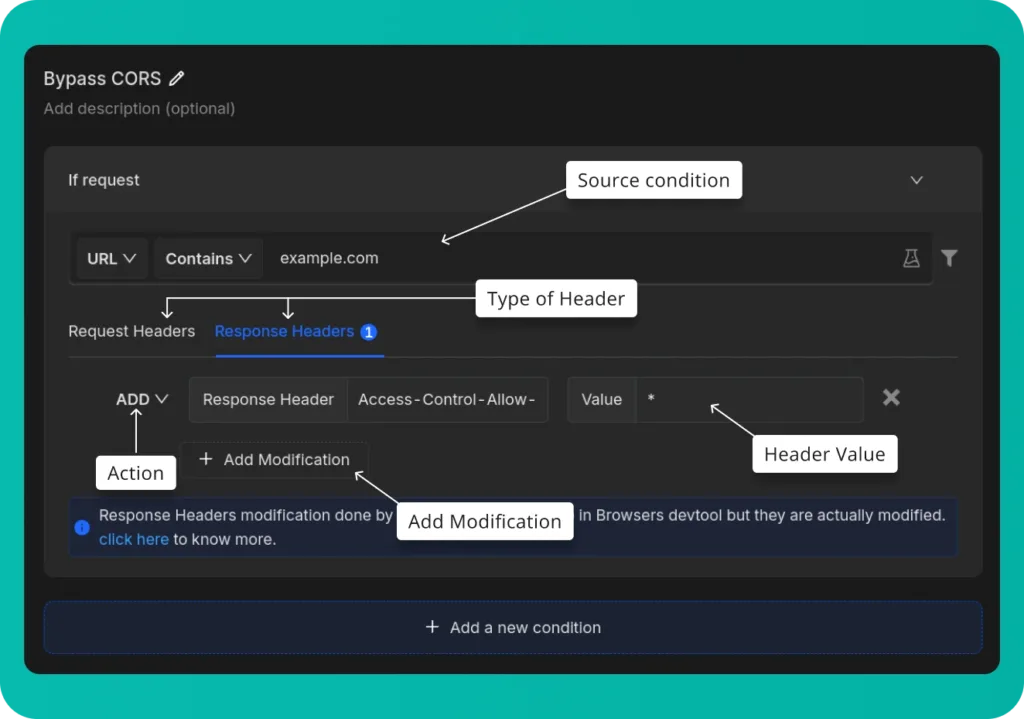Click the Bypass CORS title

103,78
